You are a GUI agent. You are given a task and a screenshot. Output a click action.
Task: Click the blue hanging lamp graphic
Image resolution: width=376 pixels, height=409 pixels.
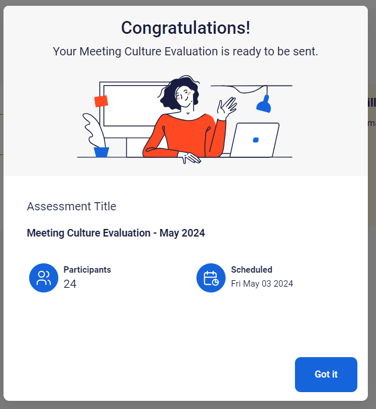[264, 104]
